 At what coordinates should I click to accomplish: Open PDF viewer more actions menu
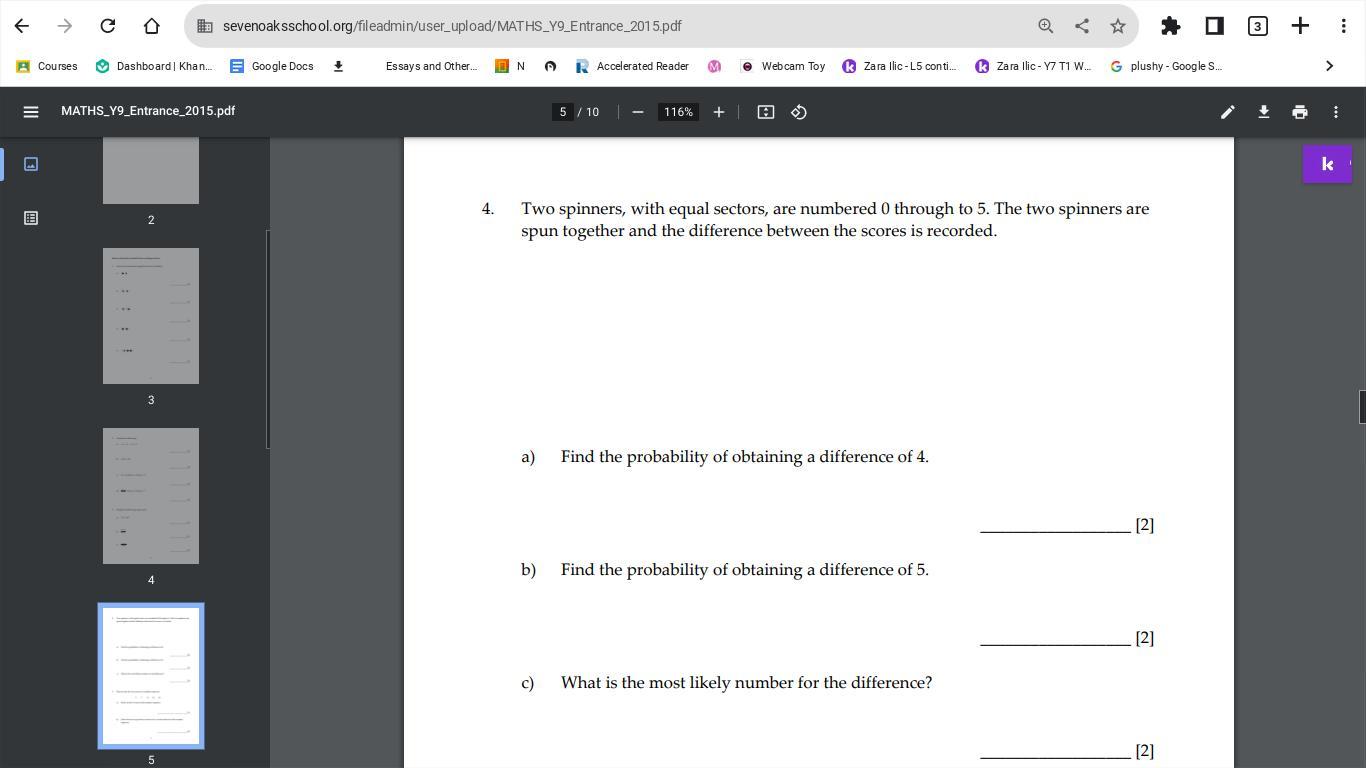1336,112
